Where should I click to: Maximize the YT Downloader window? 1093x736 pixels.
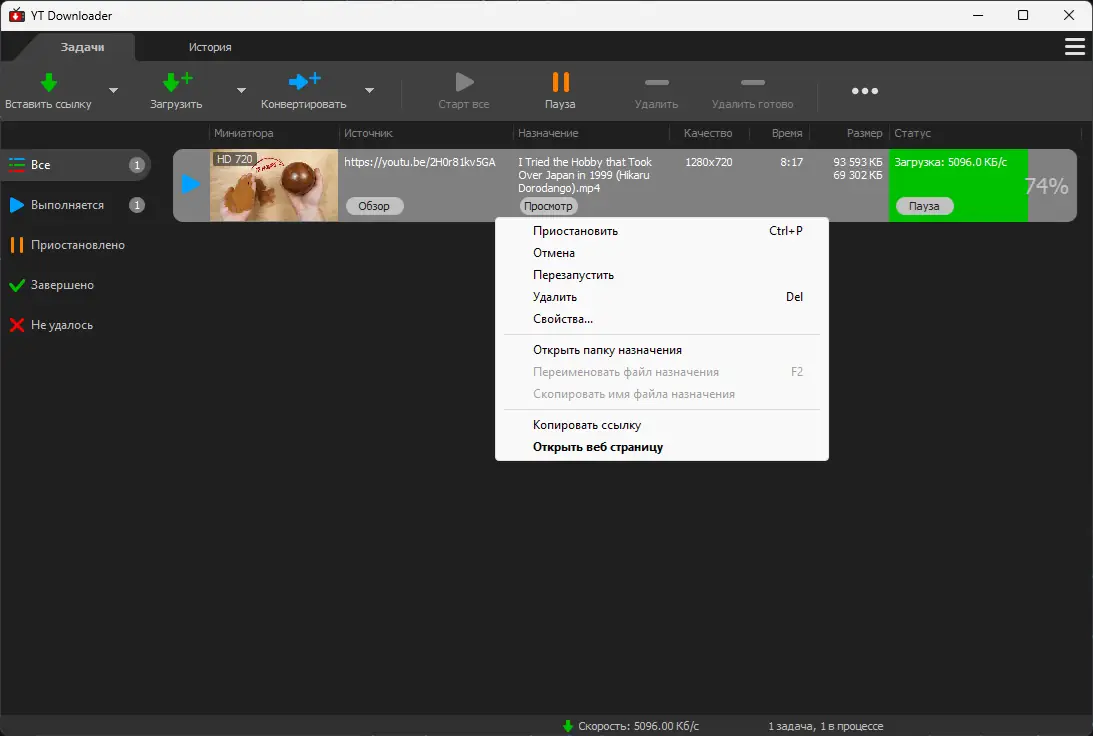pos(1023,15)
